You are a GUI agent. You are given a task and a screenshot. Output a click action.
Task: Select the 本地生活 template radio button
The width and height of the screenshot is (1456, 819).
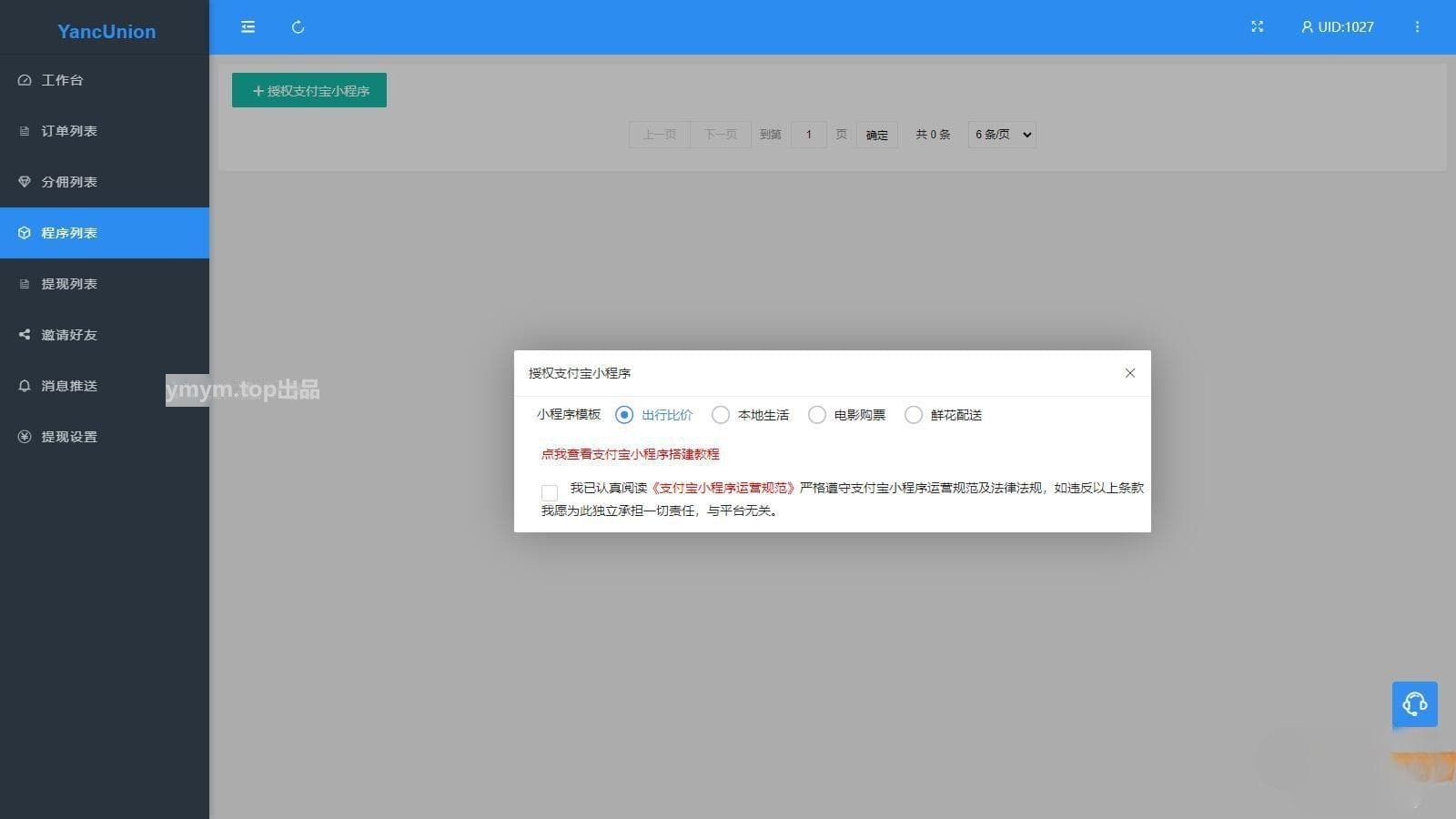[x=721, y=415]
